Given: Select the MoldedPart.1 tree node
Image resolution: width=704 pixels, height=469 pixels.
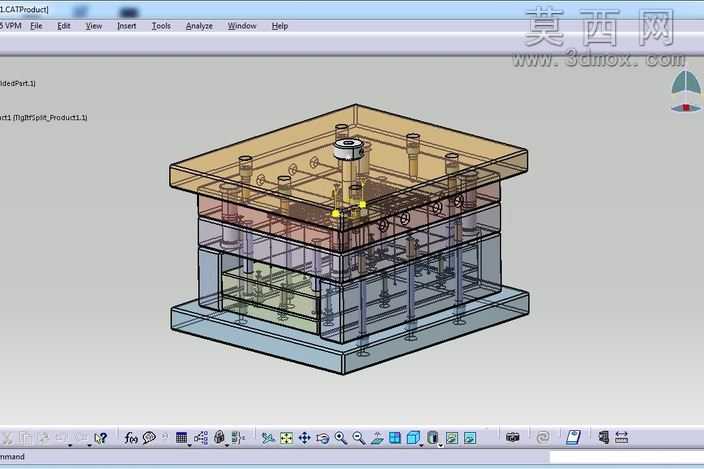Looking at the screenshot, I should pos(18,83).
